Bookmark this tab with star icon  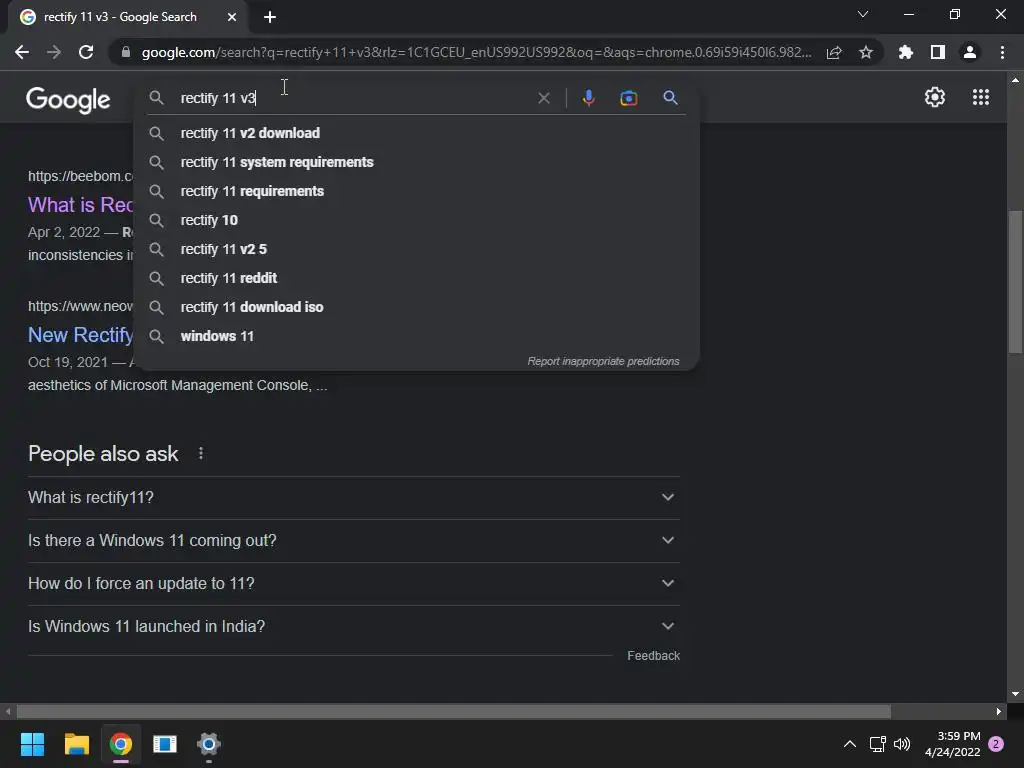866,52
